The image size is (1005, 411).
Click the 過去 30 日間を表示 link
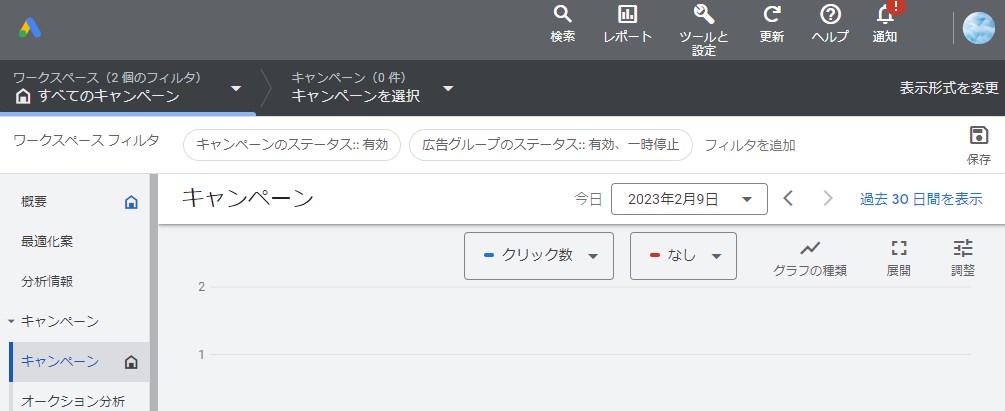point(920,199)
